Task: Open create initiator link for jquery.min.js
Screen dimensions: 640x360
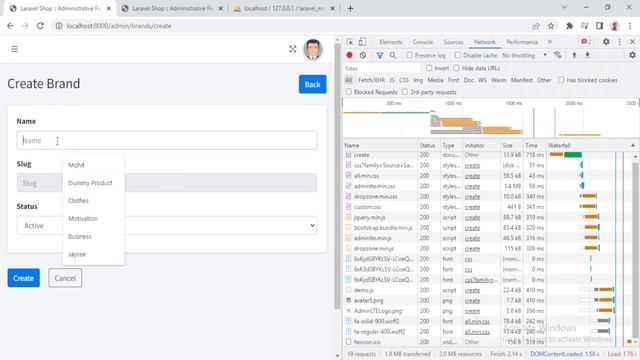Action: [x=472, y=218]
